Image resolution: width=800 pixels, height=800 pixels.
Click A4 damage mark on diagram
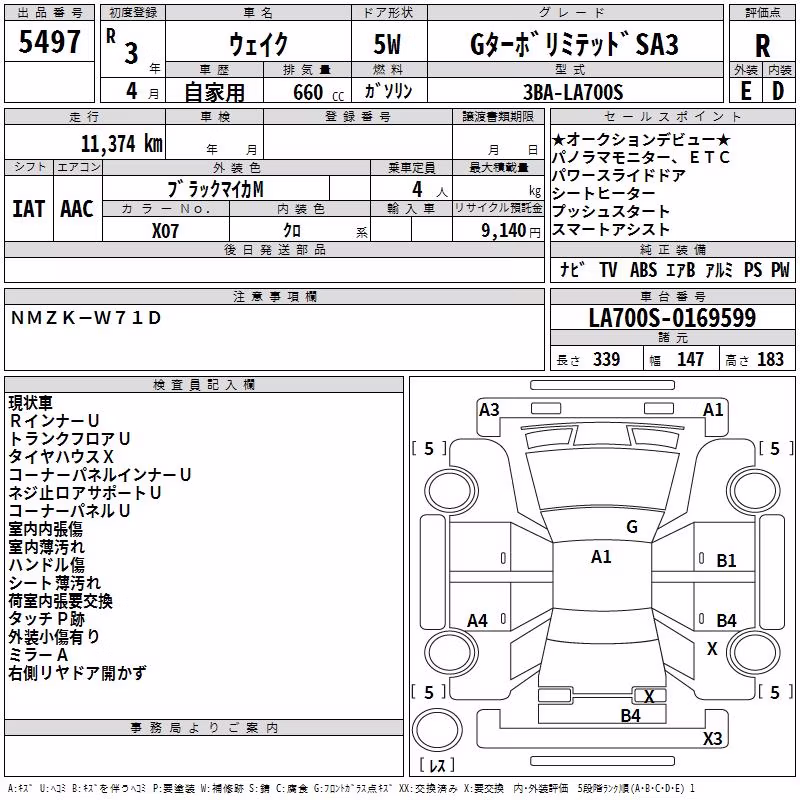[x=478, y=621]
